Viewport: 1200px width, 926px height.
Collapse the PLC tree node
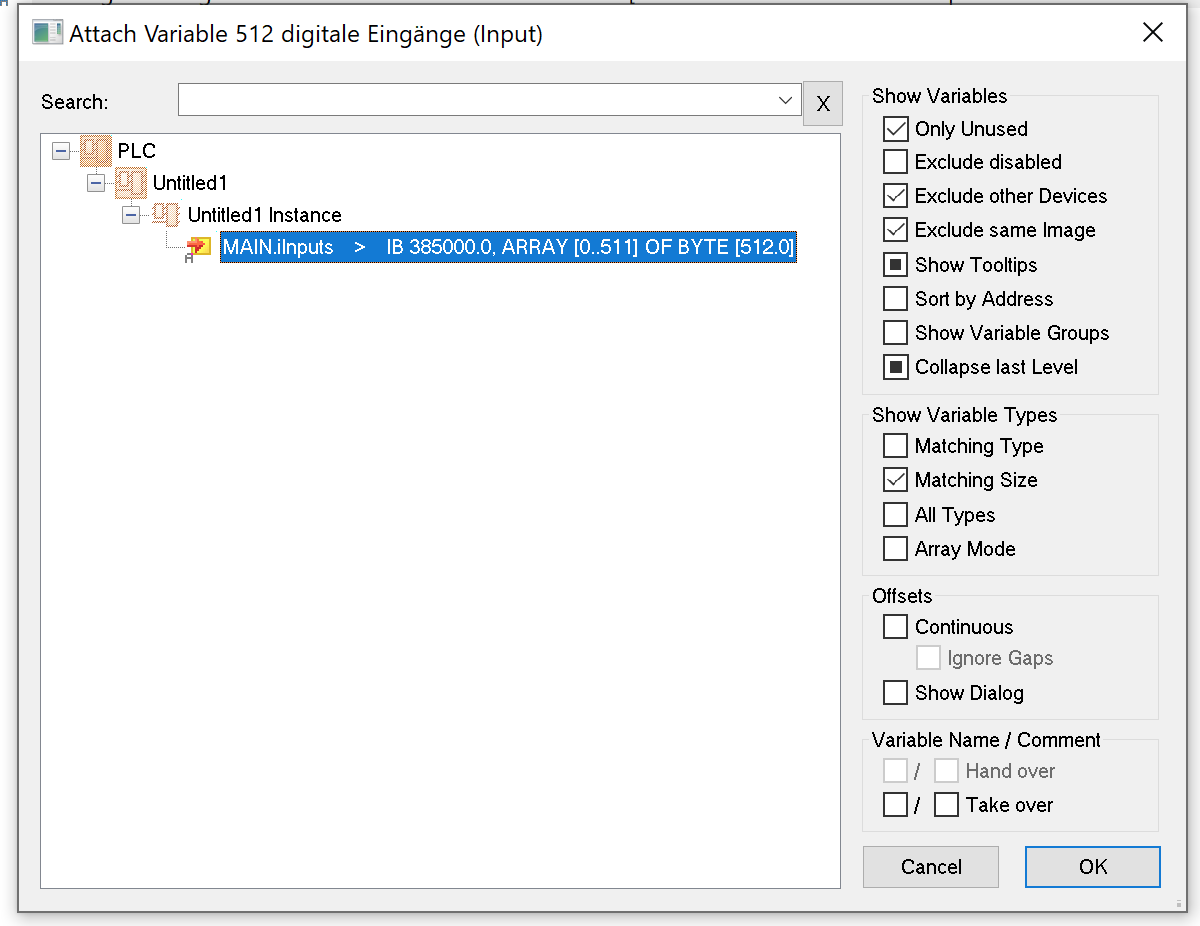62,151
